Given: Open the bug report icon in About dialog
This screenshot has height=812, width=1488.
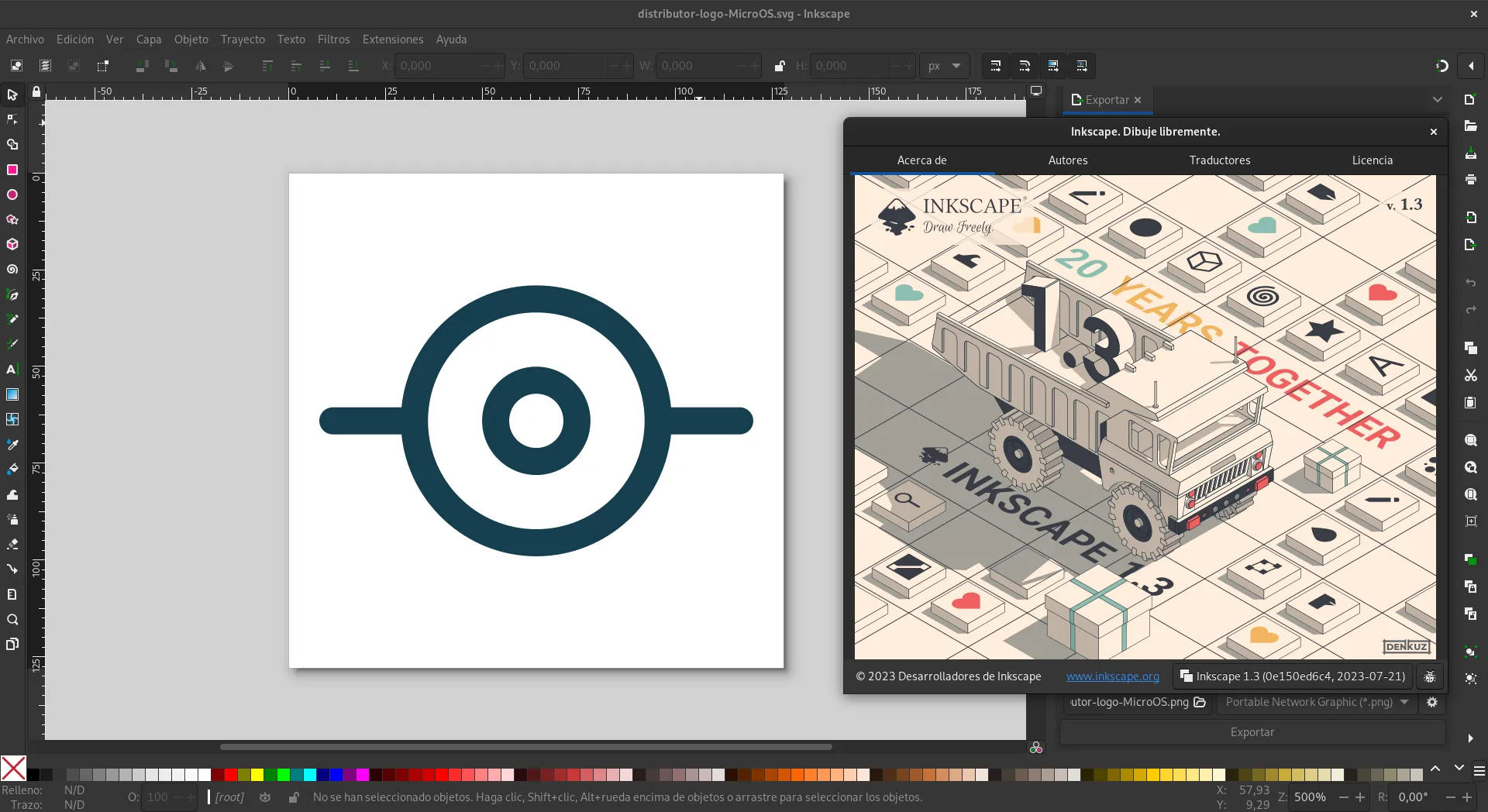Looking at the screenshot, I should [x=1430, y=676].
